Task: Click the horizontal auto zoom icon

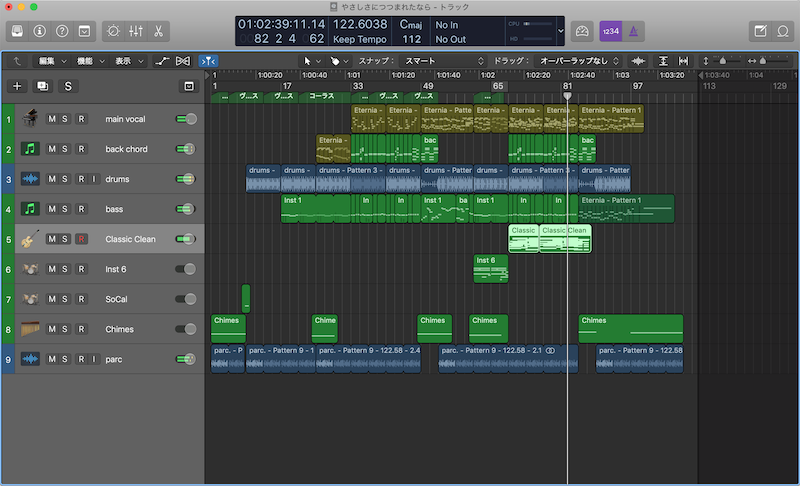Action: [683, 61]
